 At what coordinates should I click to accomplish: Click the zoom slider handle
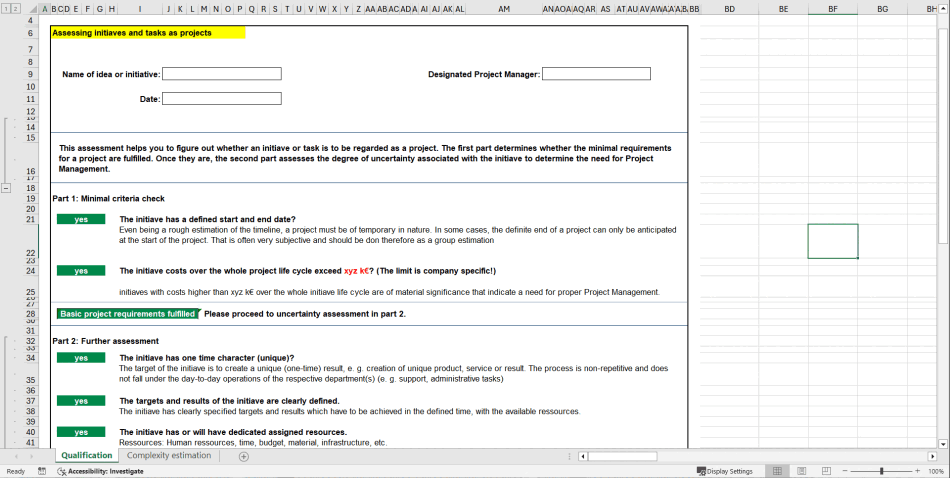(x=881, y=471)
